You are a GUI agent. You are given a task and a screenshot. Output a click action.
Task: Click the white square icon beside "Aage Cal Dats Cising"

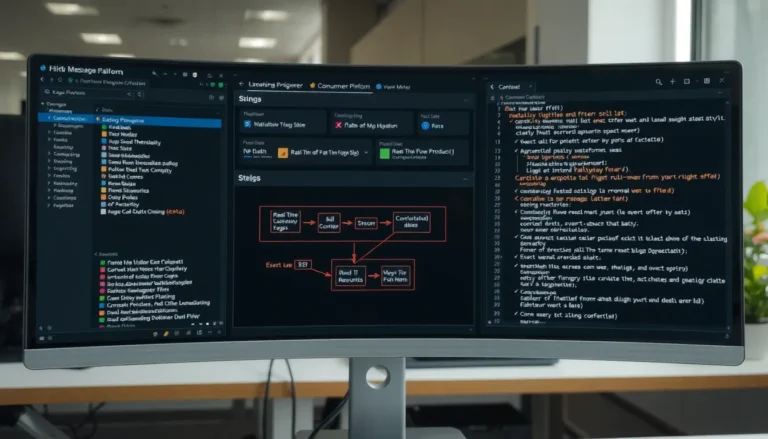103,212
